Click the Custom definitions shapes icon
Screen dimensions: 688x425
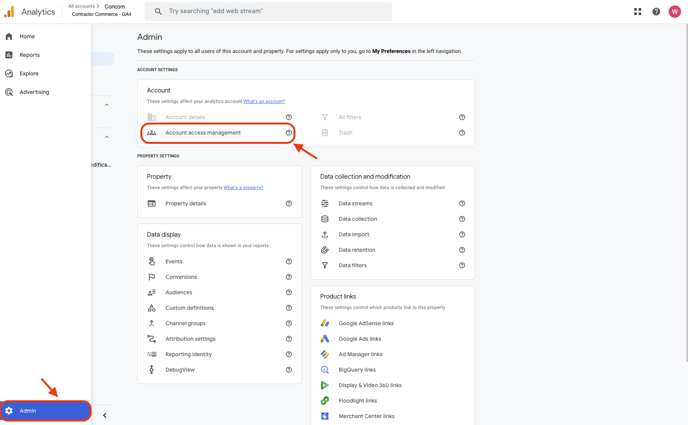click(x=151, y=308)
